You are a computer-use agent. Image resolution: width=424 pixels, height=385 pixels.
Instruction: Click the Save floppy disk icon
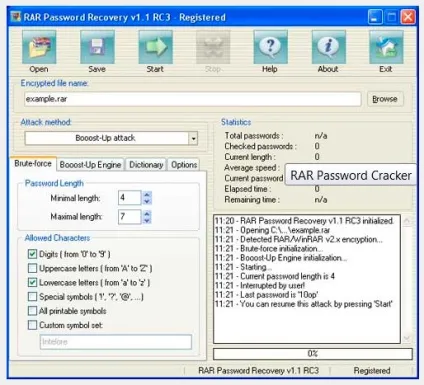click(x=97, y=47)
